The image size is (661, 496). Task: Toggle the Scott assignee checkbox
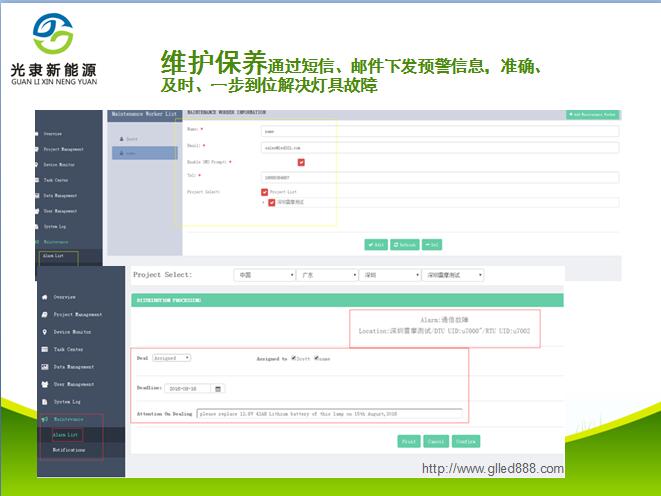pos(292,357)
